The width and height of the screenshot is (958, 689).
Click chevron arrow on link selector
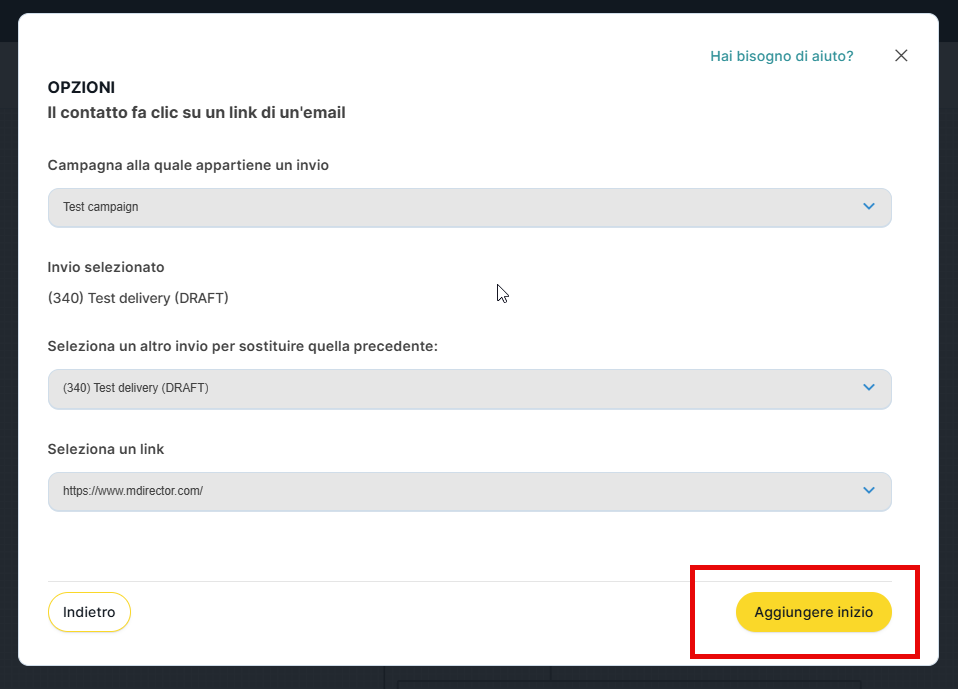point(868,491)
